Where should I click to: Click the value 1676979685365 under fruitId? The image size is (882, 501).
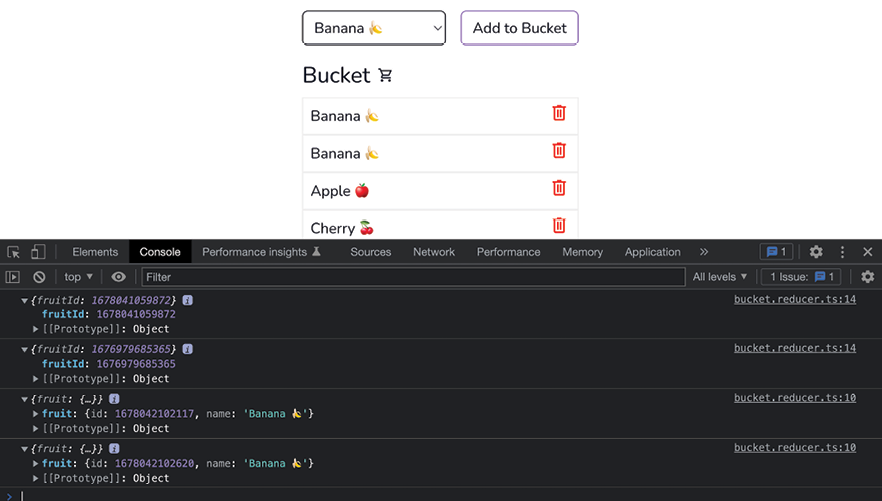[136, 364]
